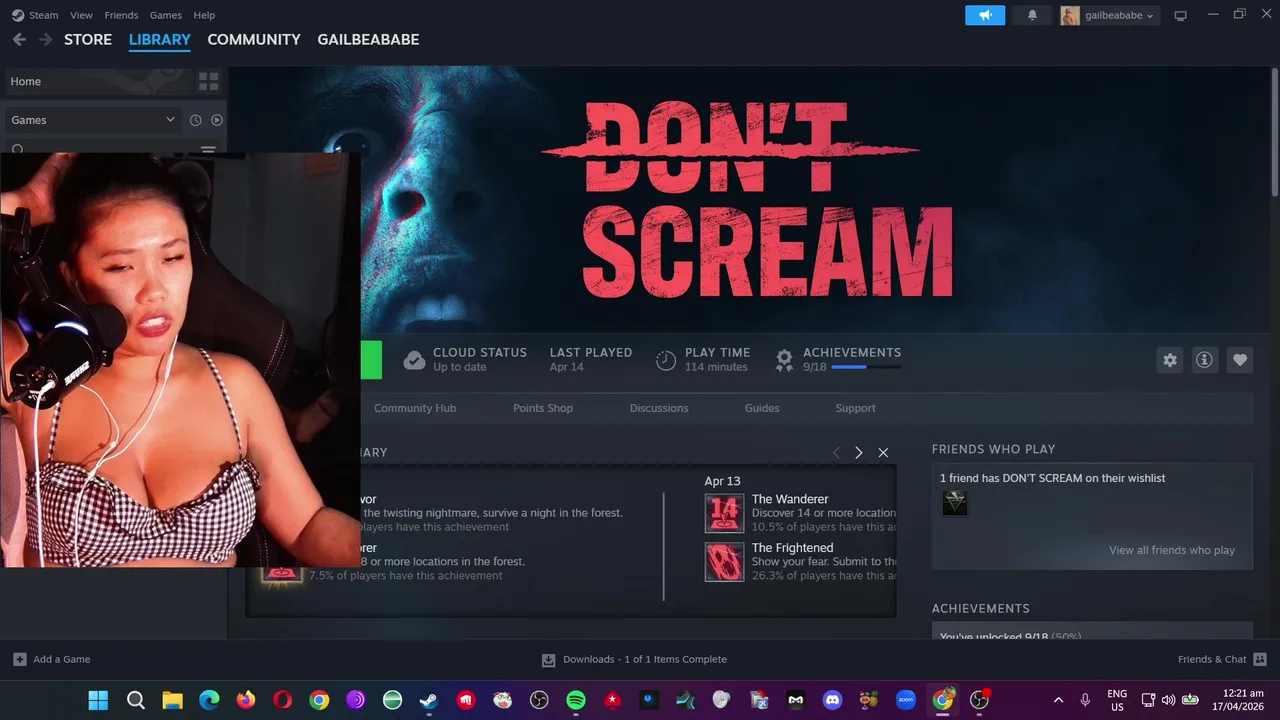Click The Frightened achievement icon
The height and width of the screenshot is (720, 1280).
(724, 562)
